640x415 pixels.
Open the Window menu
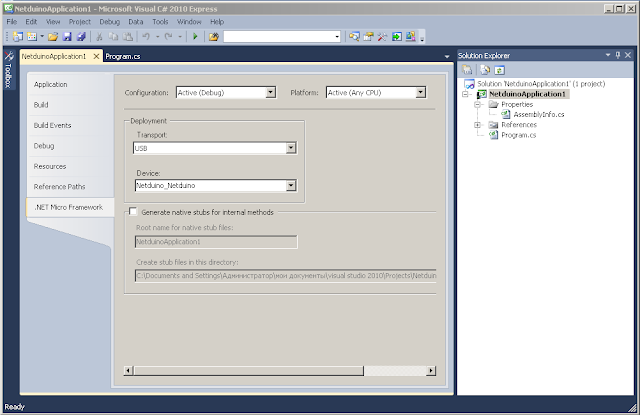tap(189, 22)
